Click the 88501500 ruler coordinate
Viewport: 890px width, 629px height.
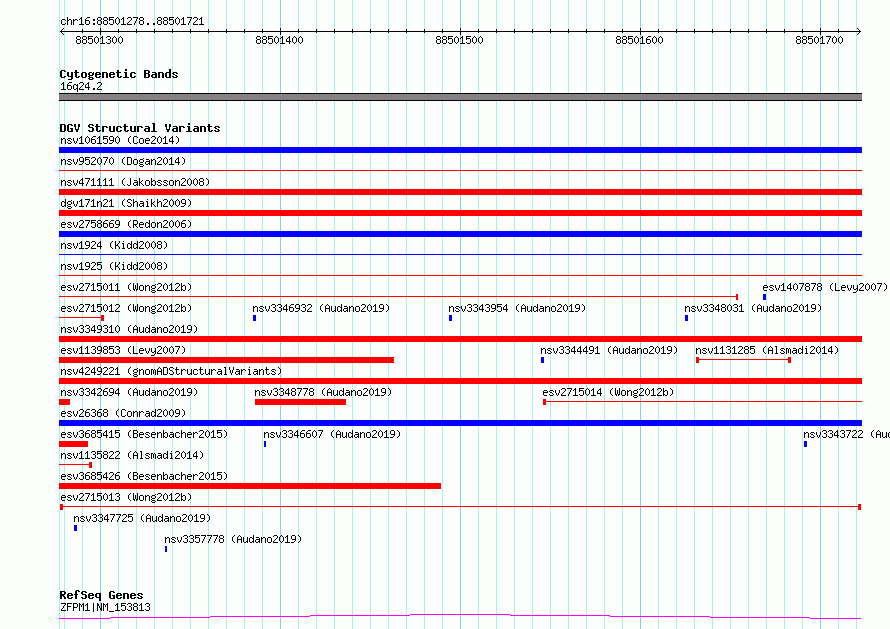coord(459,40)
